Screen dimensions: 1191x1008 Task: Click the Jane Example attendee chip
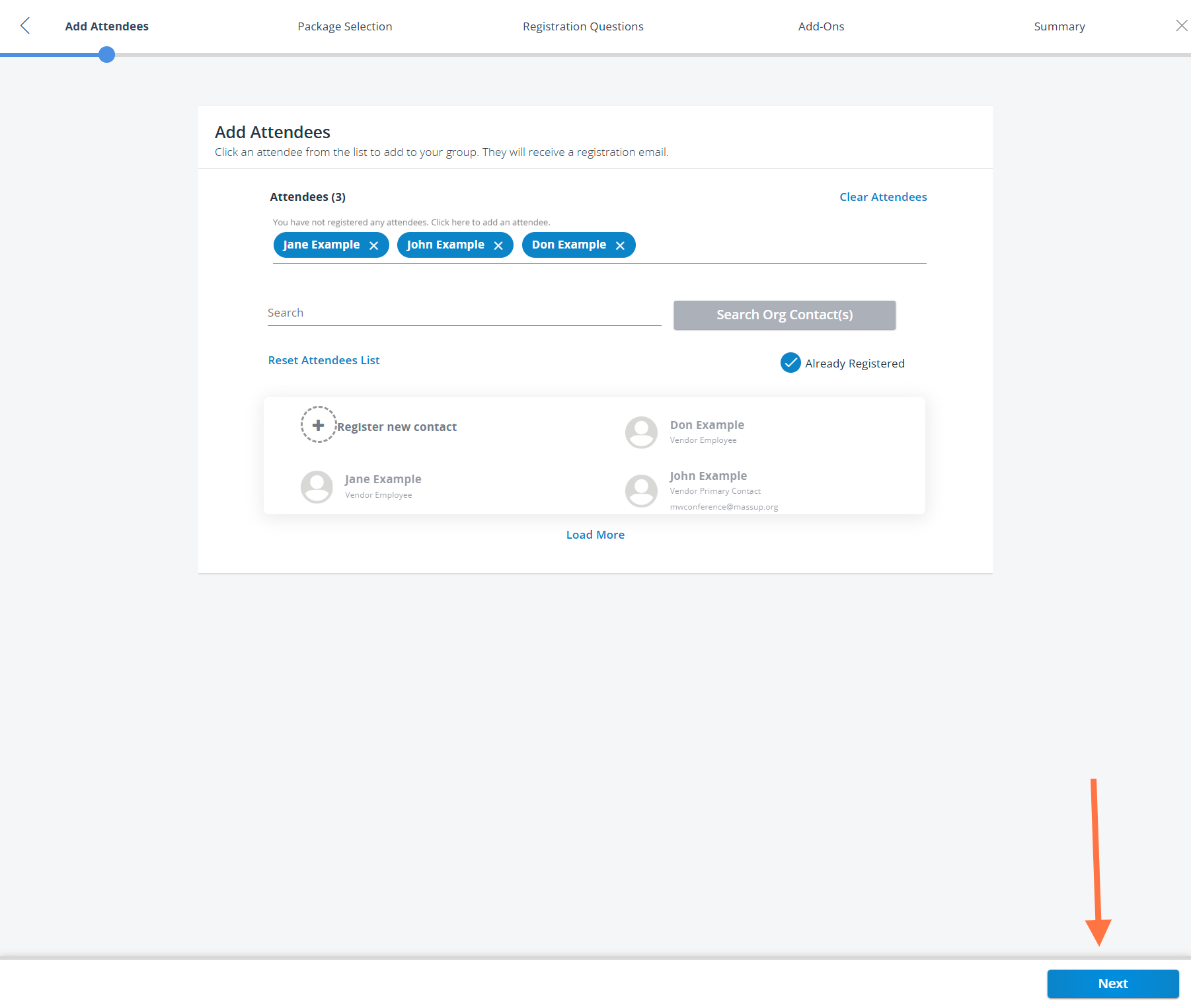pyautogui.click(x=331, y=245)
